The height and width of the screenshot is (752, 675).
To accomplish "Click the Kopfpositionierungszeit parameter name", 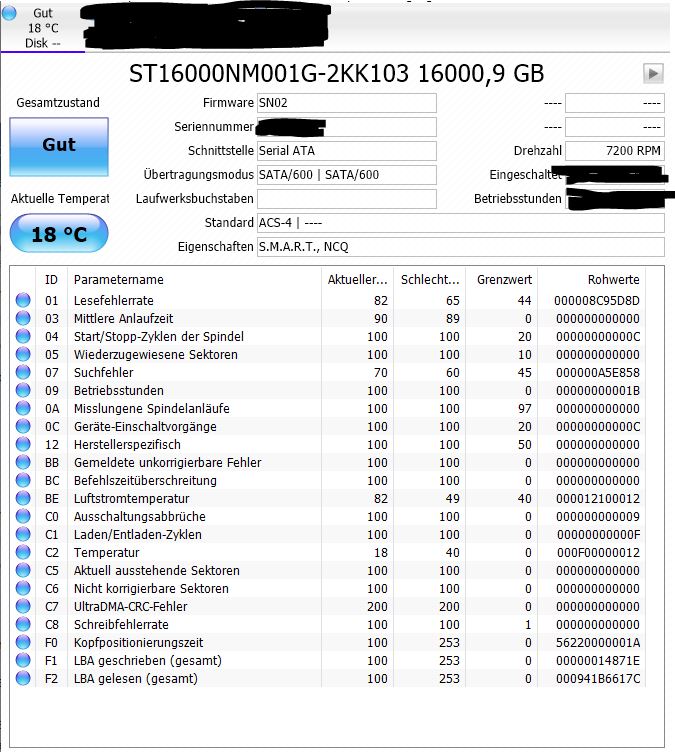I will [138, 643].
